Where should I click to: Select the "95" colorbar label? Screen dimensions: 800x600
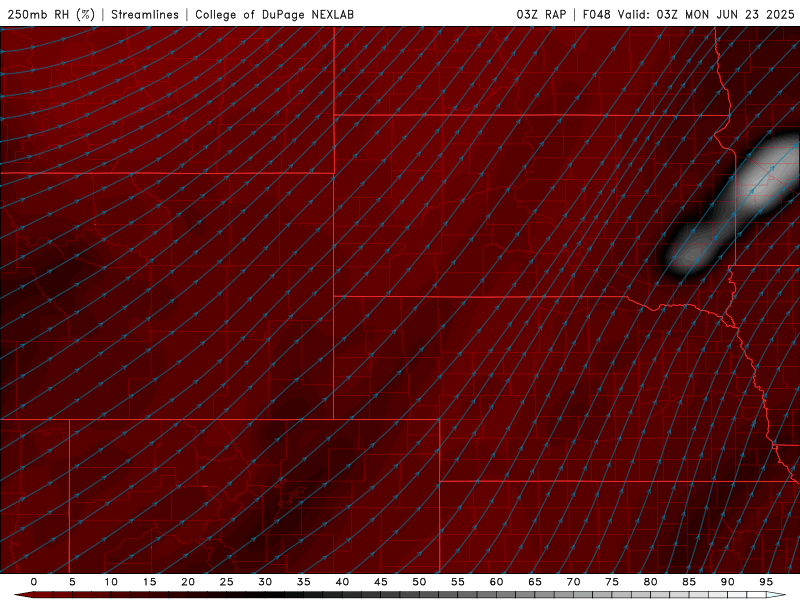click(766, 582)
